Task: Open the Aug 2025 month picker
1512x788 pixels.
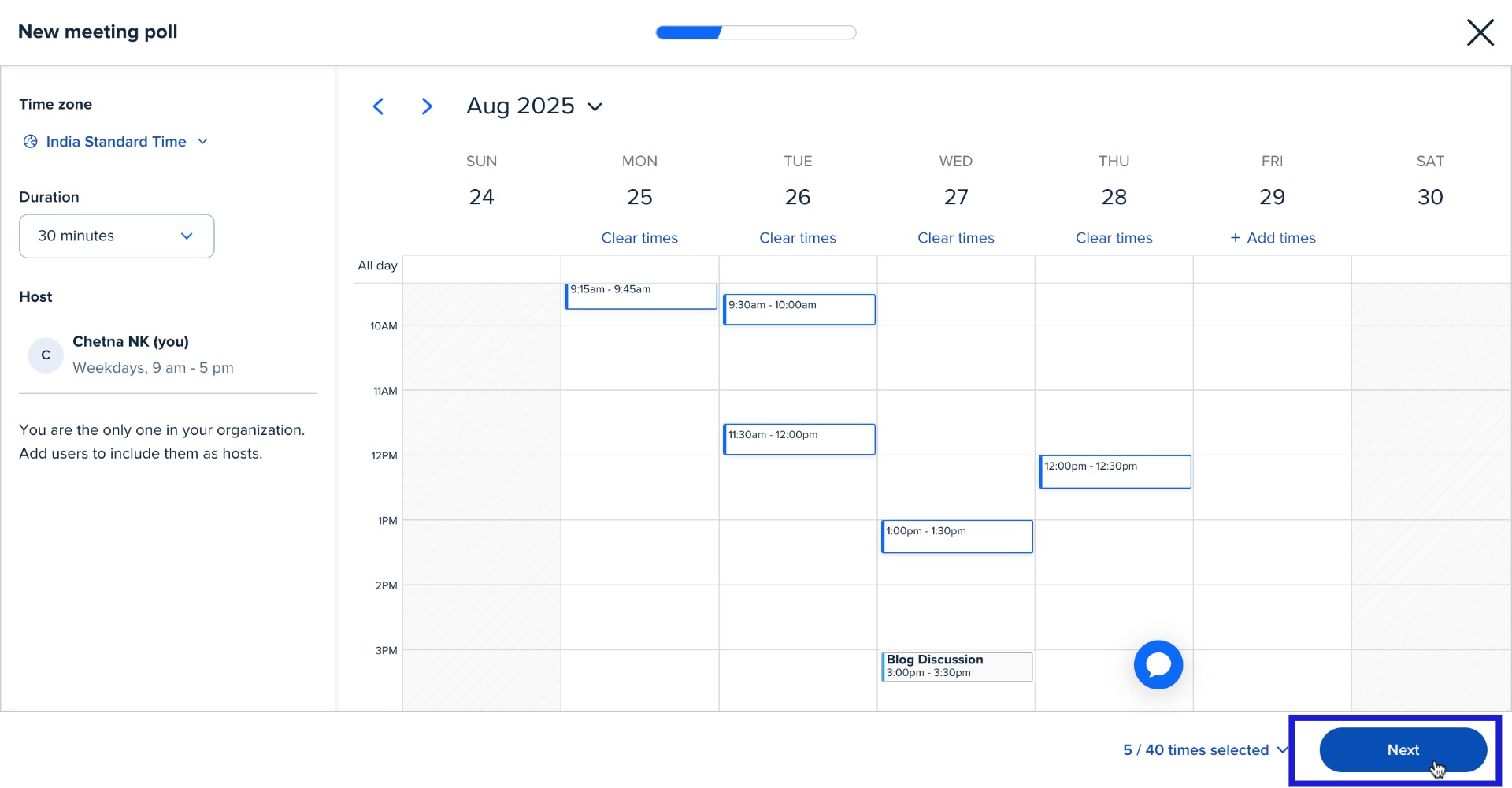Action: [x=535, y=106]
